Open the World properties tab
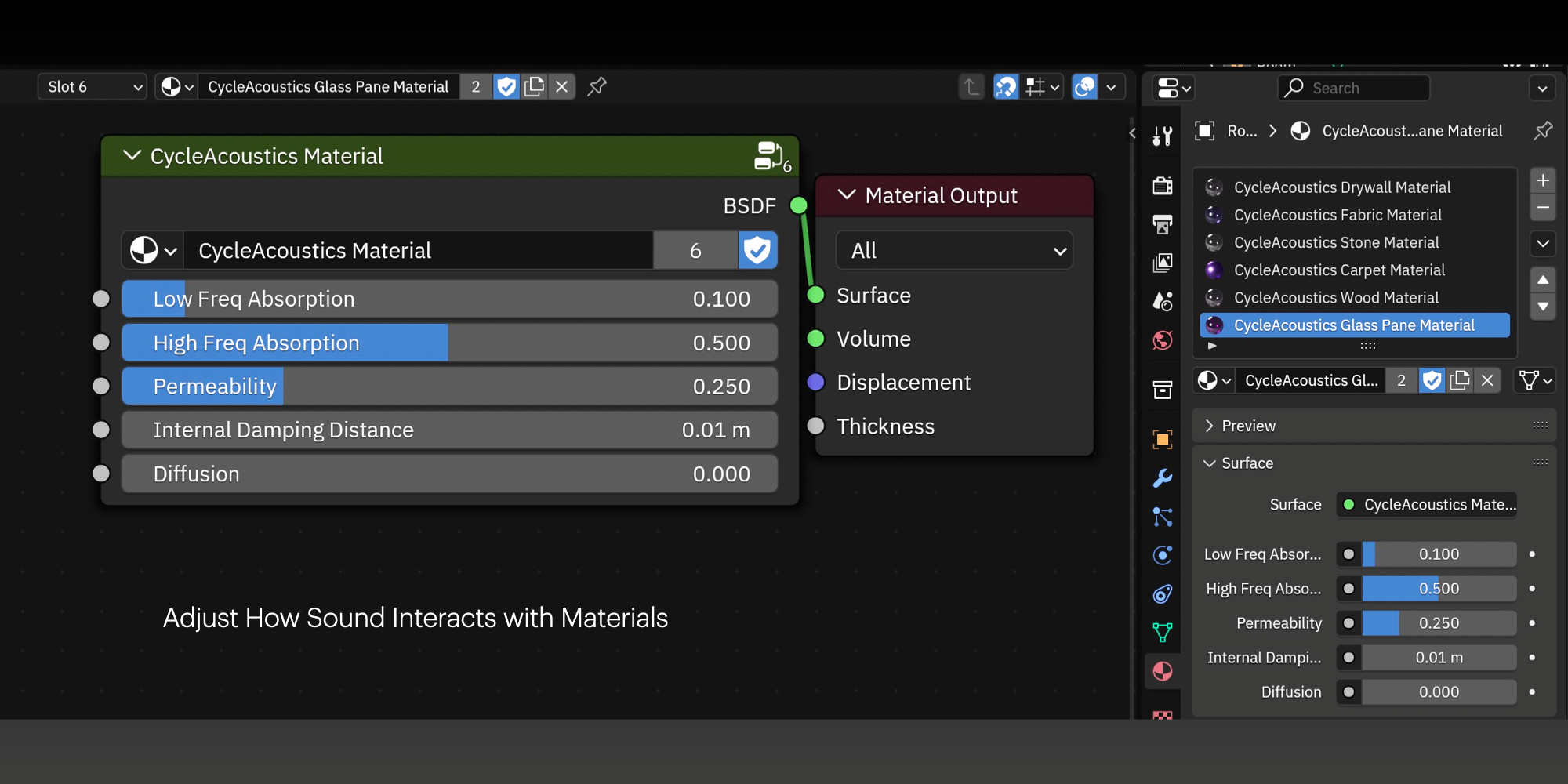The width and height of the screenshot is (1568, 784). 1163,340
